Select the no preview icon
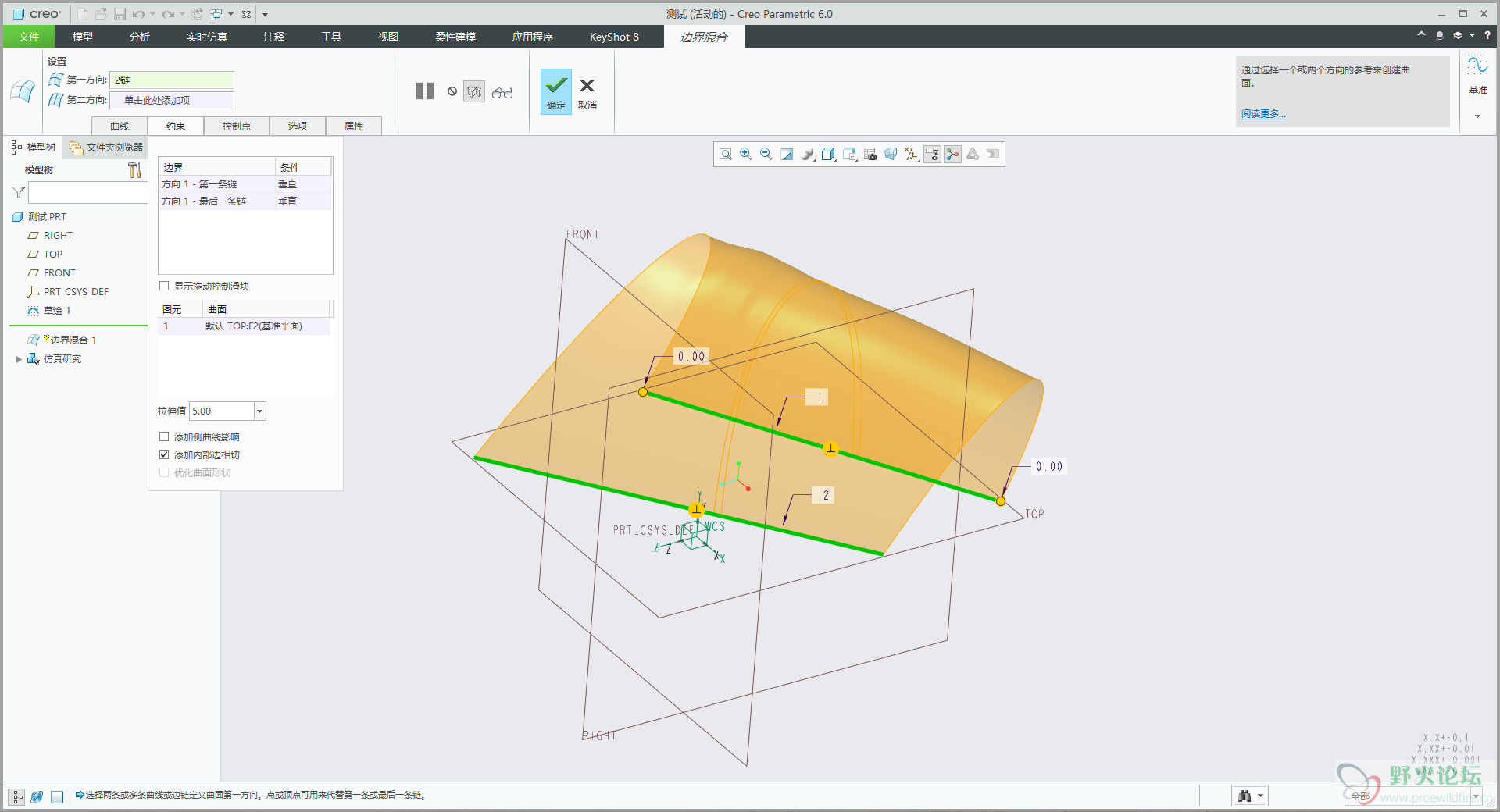The image size is (1500, 812). click(x=452, y=91)
